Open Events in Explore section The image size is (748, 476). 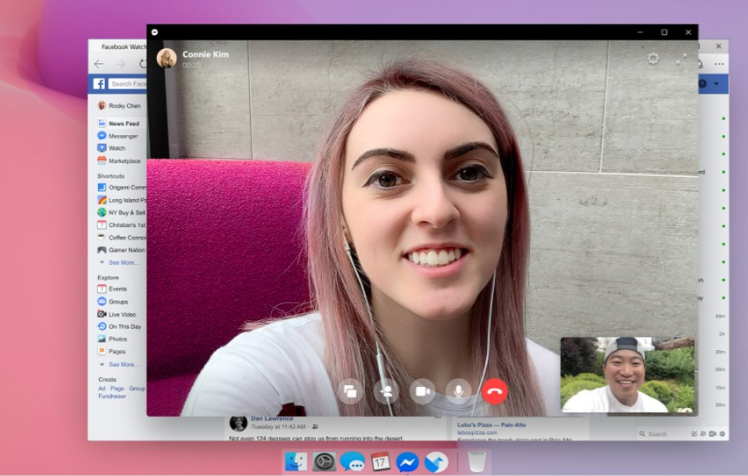coord(112,289)
